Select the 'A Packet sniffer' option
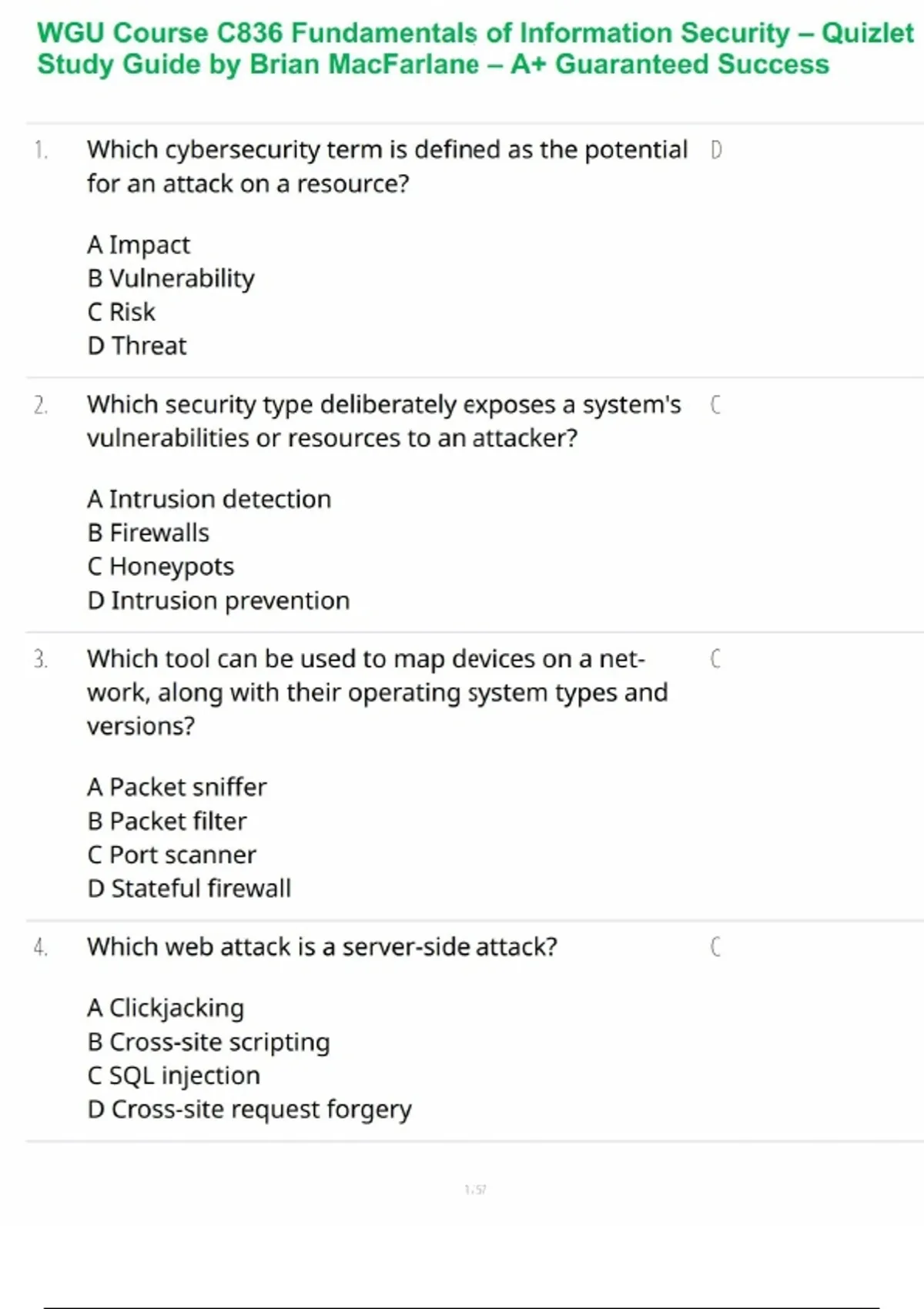The height and width of the screenshot is (1309, 924). 177,787
